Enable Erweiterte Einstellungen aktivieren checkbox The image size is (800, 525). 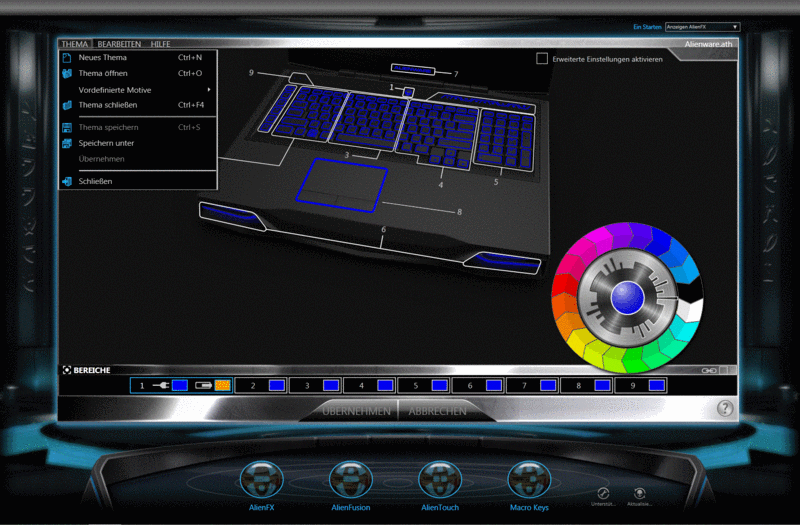point(542,59)
